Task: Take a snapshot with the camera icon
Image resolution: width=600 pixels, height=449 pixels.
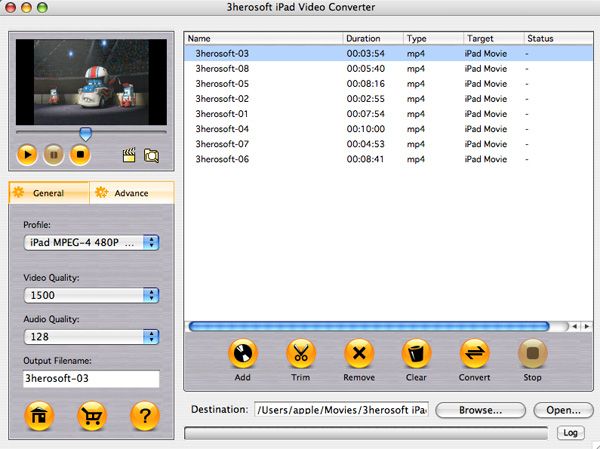Action: [x=151, y=156]
